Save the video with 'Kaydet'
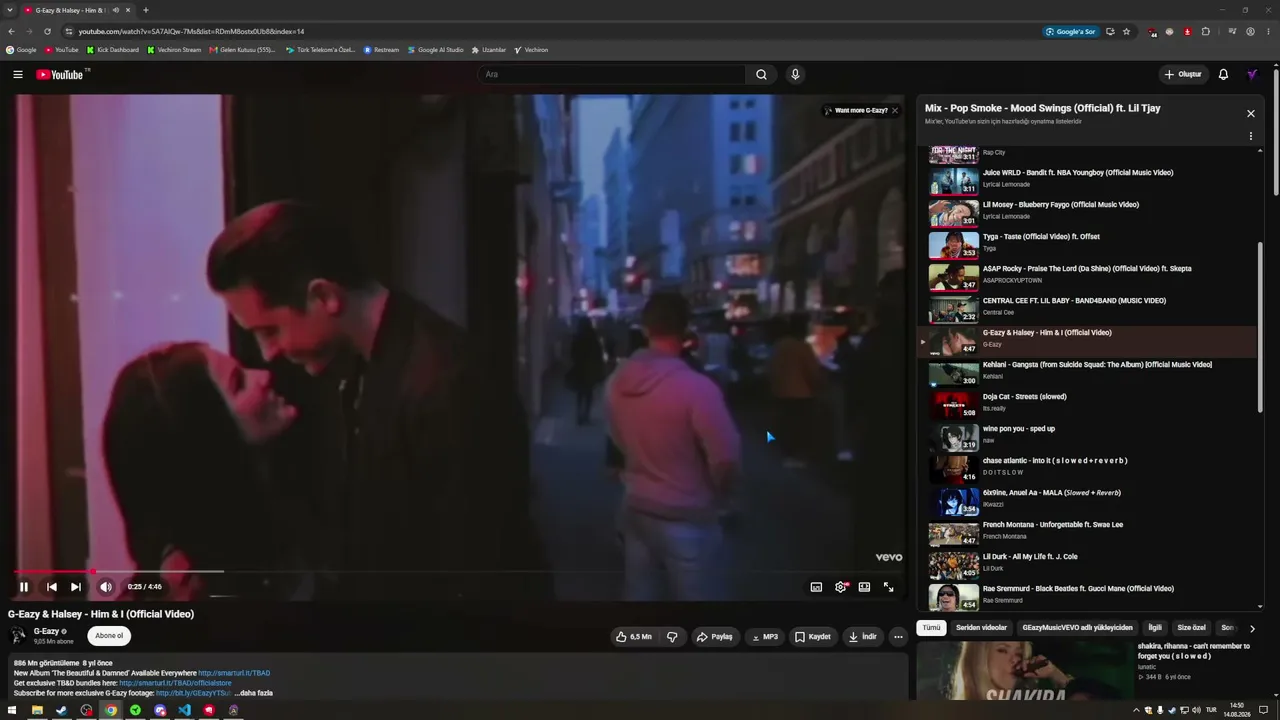 [813, 636]
